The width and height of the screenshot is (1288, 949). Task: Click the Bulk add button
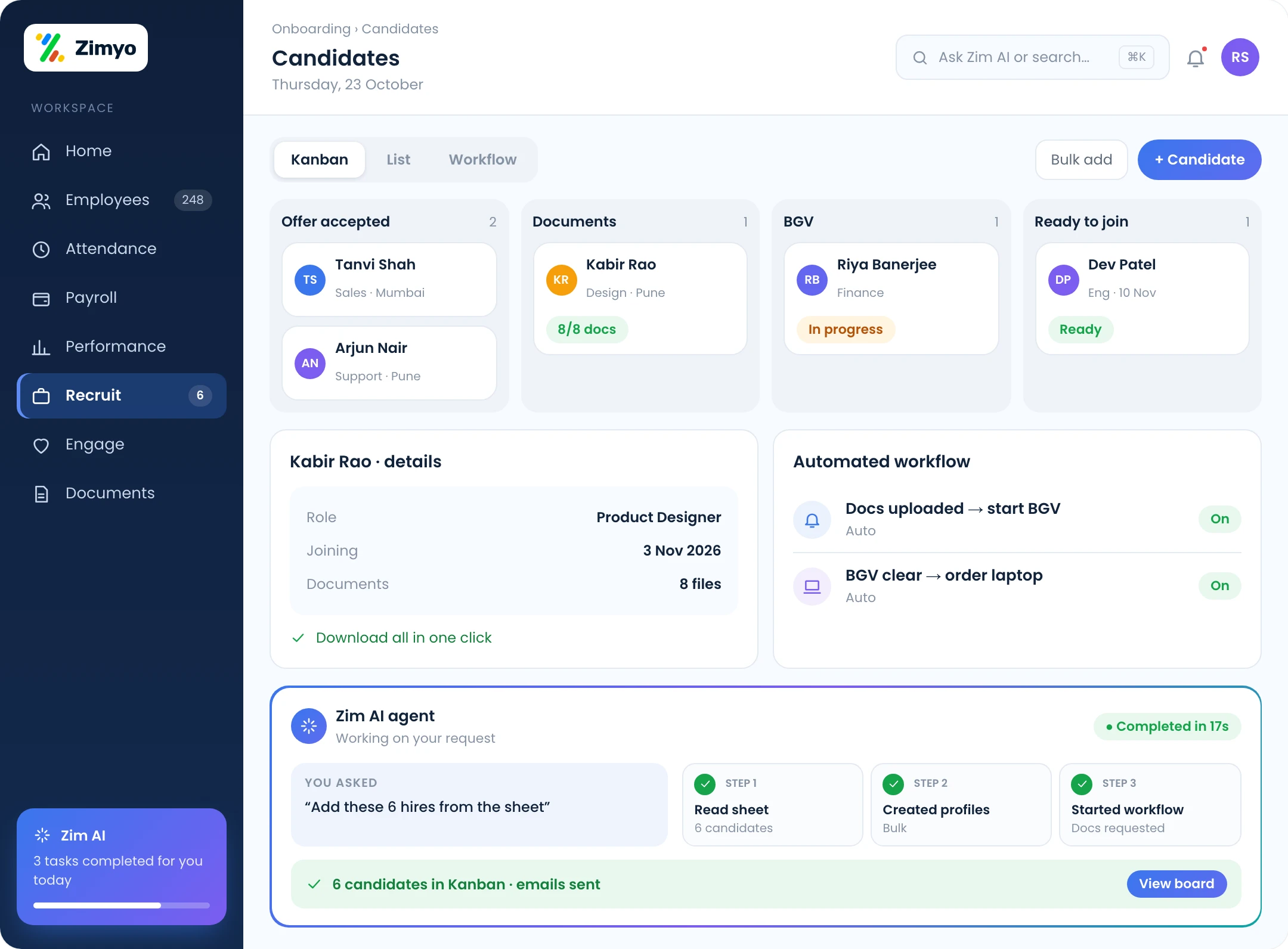1081,160
